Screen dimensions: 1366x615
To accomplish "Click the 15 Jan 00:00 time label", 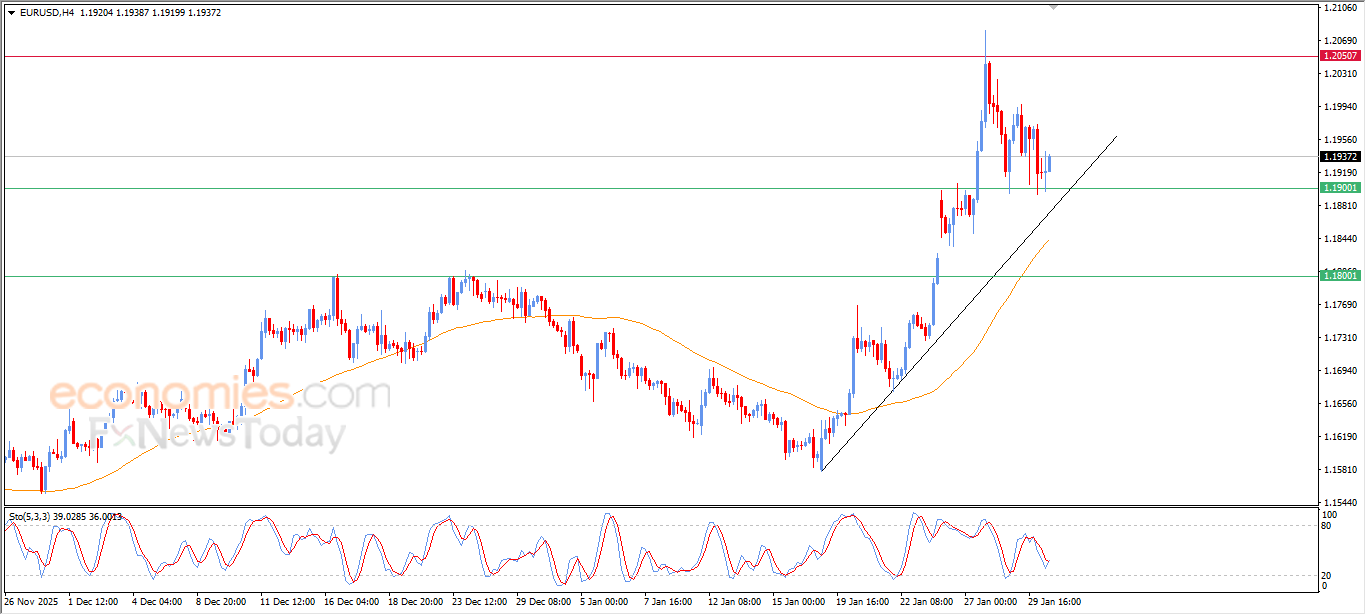I will coord(797,602).
